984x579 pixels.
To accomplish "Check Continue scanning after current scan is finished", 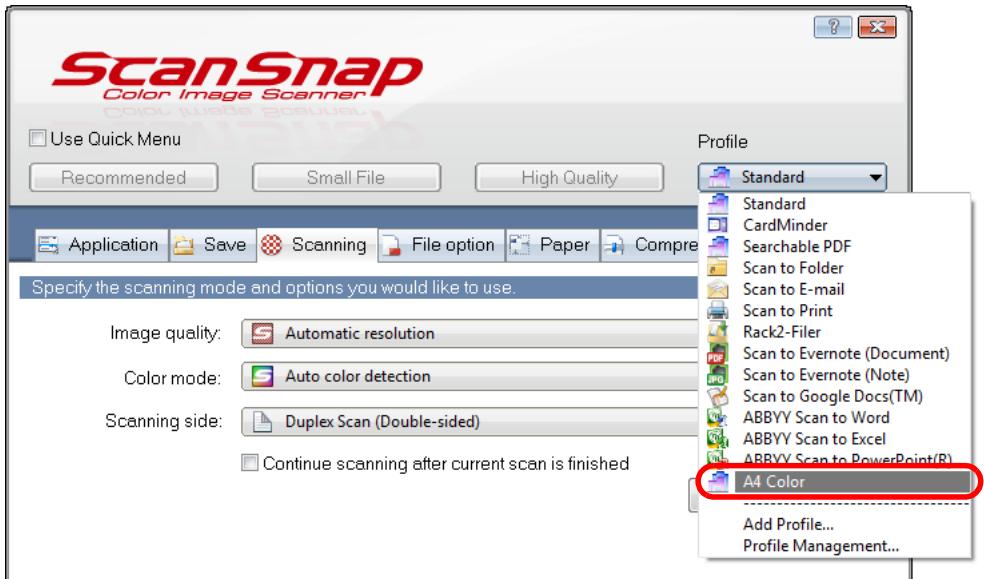I will pos(250,463).
